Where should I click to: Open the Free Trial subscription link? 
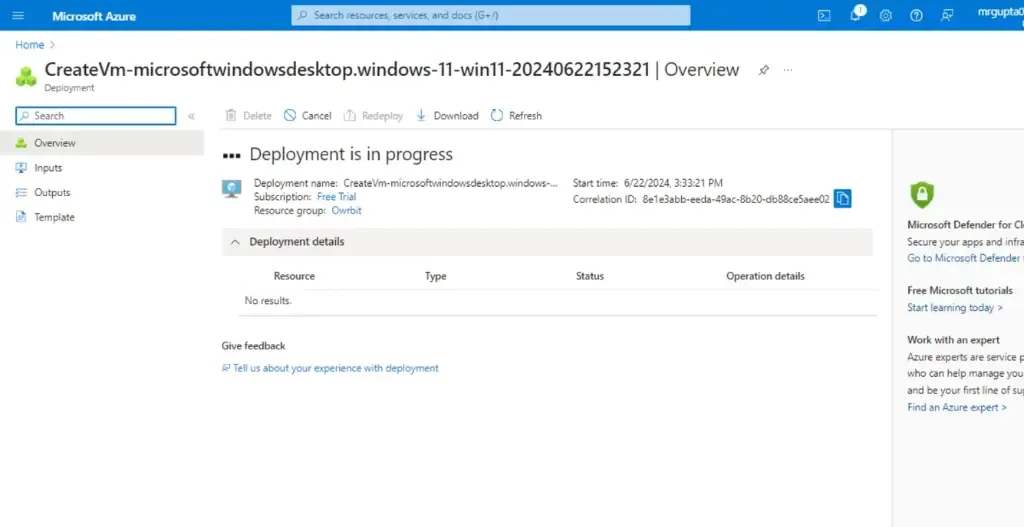pos(336,197)
